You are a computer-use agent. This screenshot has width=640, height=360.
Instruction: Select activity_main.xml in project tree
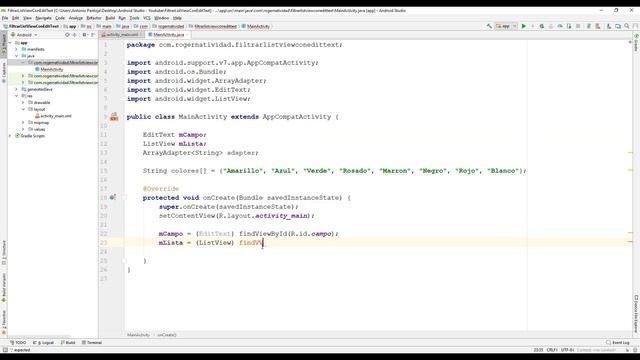point(56,116)
